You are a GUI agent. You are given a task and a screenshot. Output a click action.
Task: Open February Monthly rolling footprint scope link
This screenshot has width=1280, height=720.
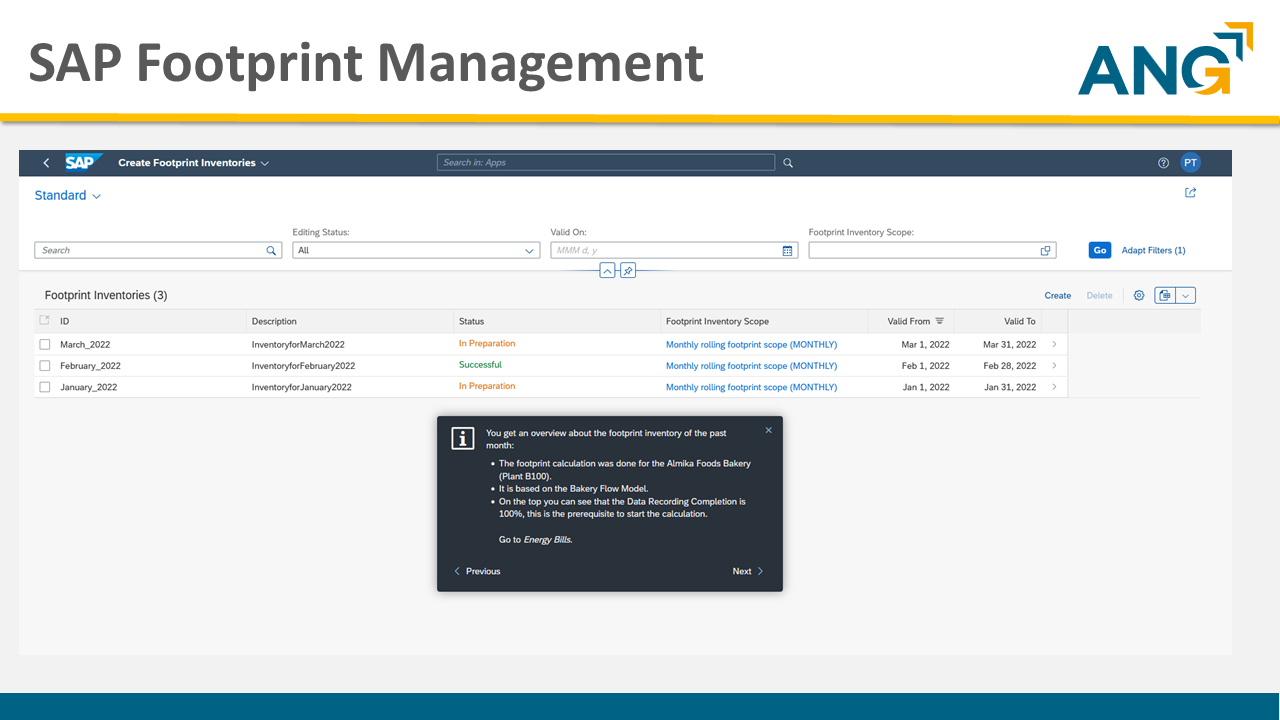coord(751,366)
